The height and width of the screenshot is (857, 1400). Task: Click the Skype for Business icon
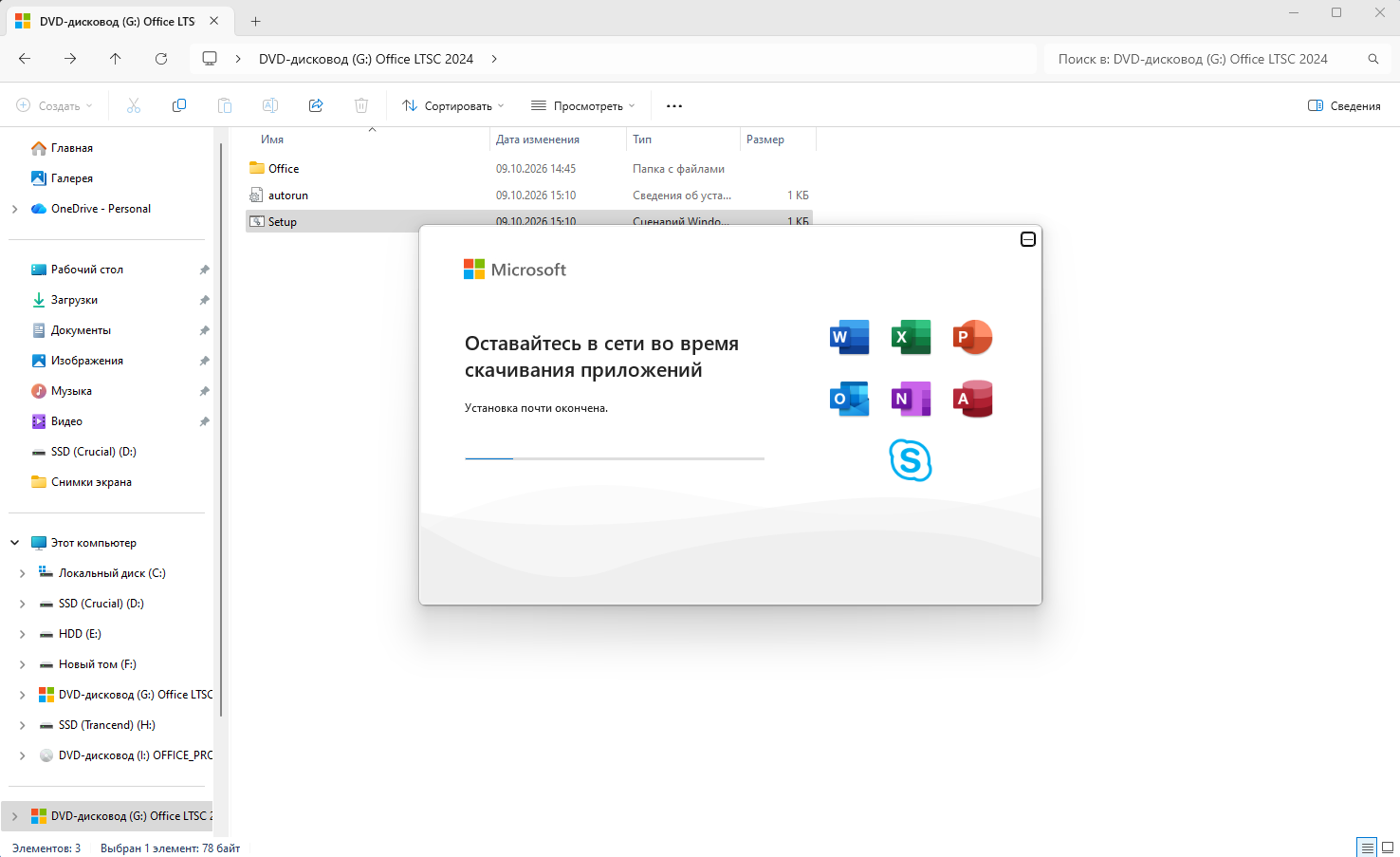point(911,460)
